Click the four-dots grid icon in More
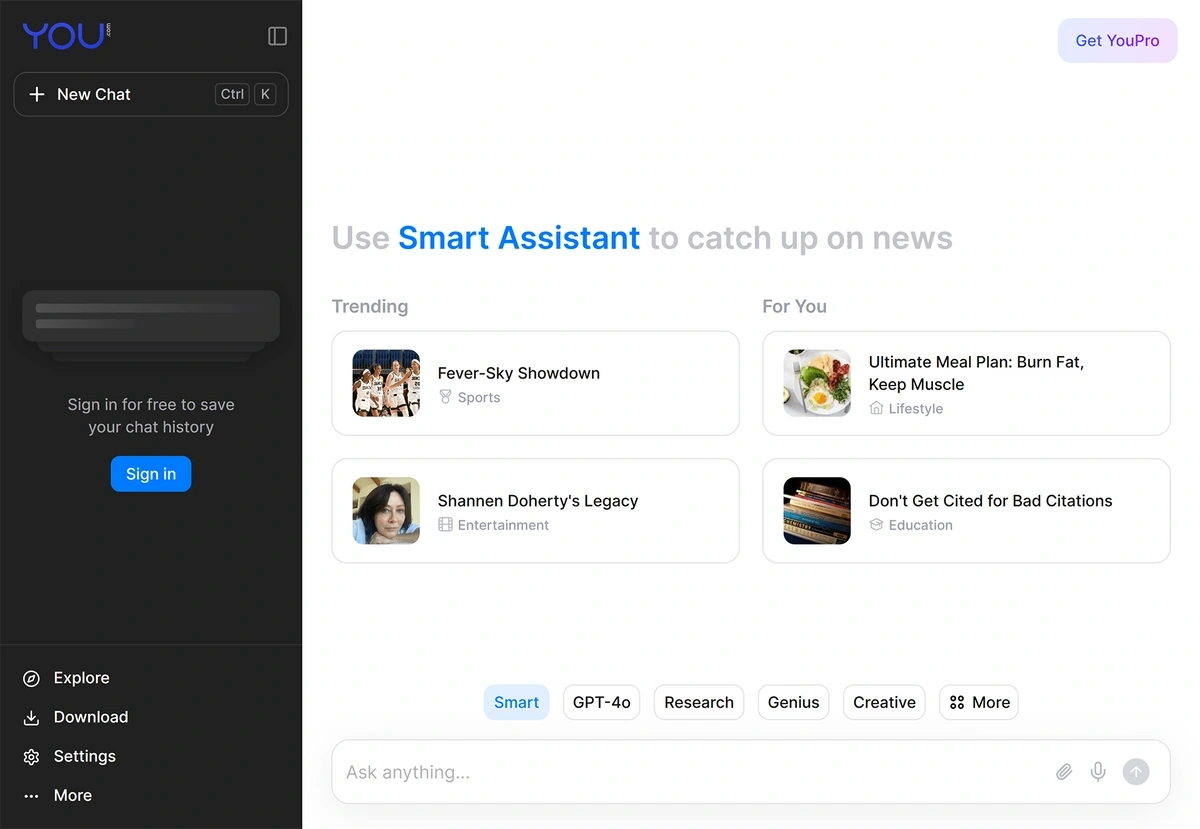This screenshot has width=1200, height=829. pyautogui.click(x=957, y=703)
